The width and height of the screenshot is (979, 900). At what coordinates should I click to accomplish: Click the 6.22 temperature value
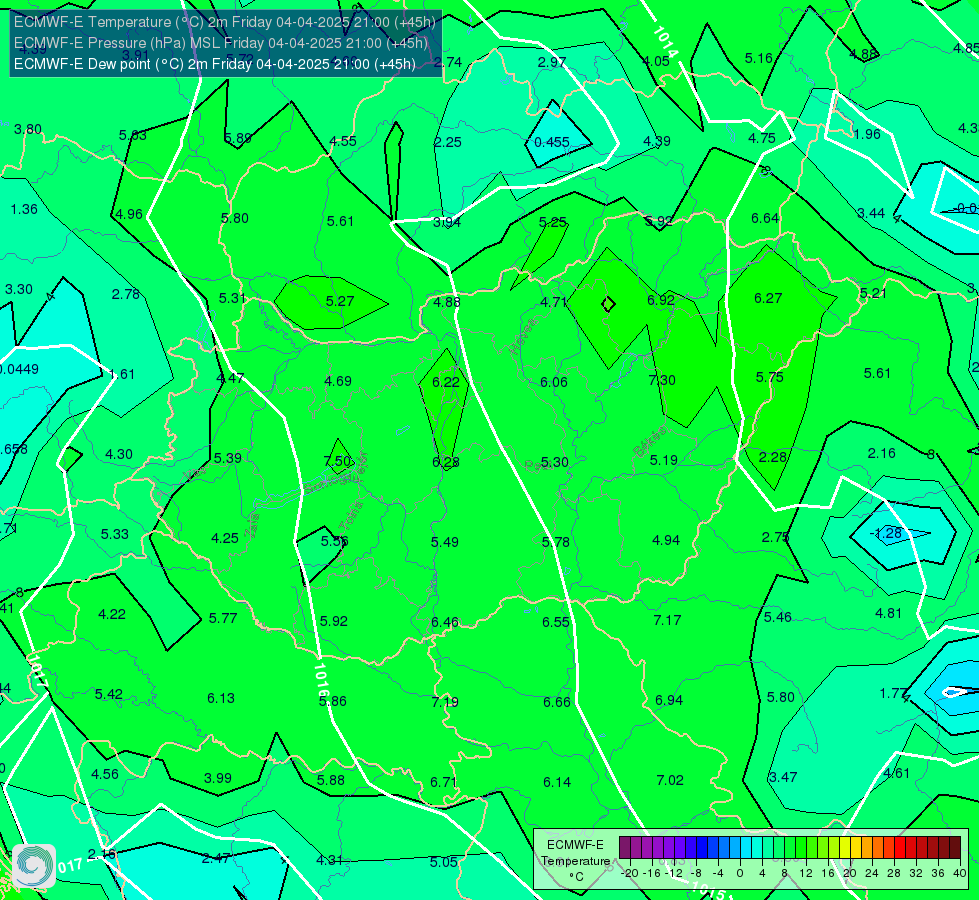(x=446, y=382)
